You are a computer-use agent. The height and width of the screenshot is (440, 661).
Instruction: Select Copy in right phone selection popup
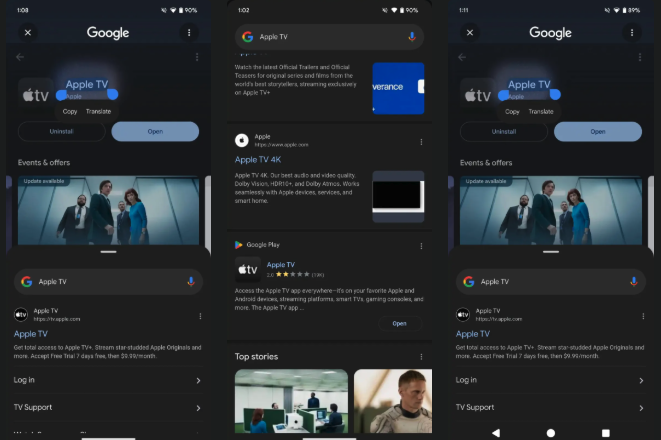click(512, 112)
